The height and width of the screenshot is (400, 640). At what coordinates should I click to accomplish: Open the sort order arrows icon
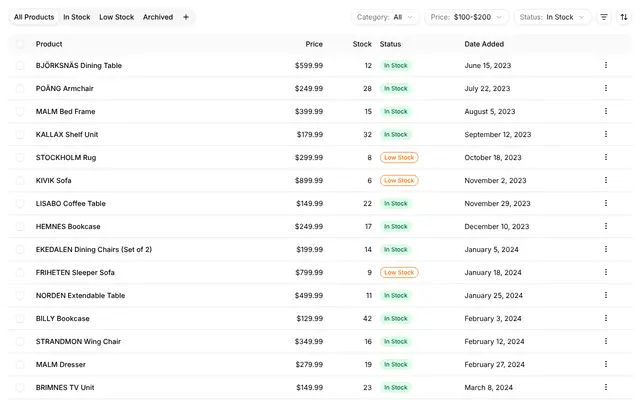click(624, 17)
